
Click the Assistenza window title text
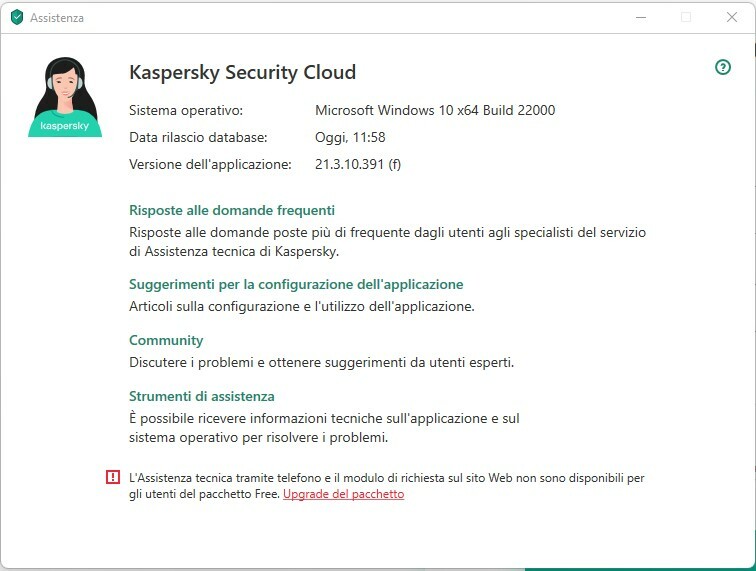[57, 18]
